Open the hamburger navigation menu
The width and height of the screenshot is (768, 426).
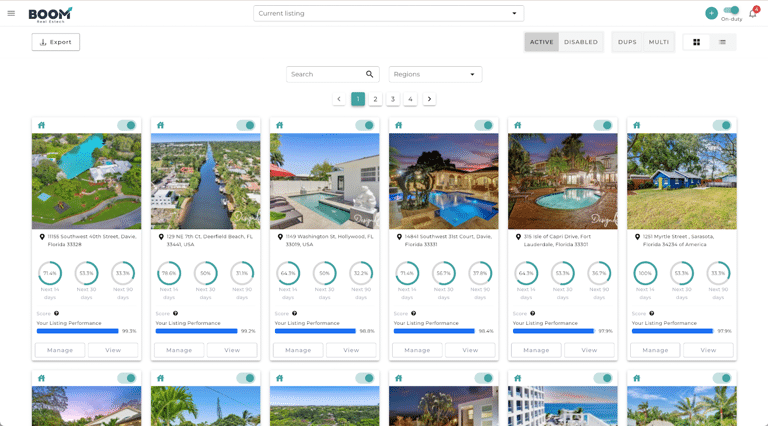pos(11,13)
